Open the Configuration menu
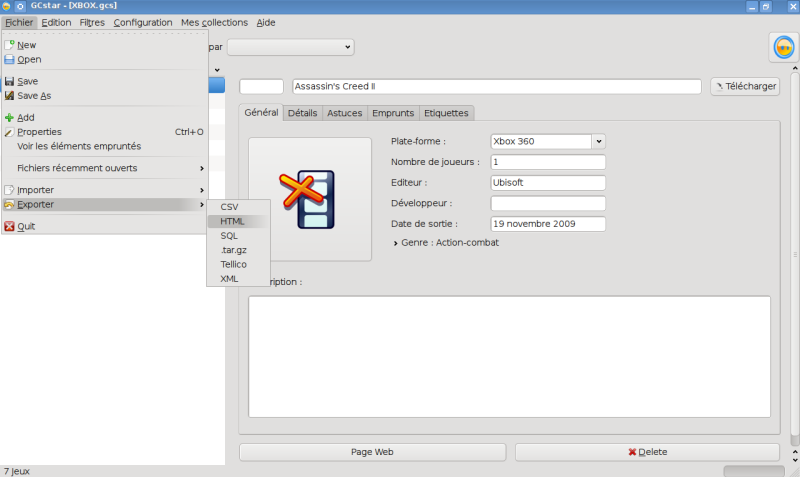This screenshot has width=800, height=477. click(143, 22)
